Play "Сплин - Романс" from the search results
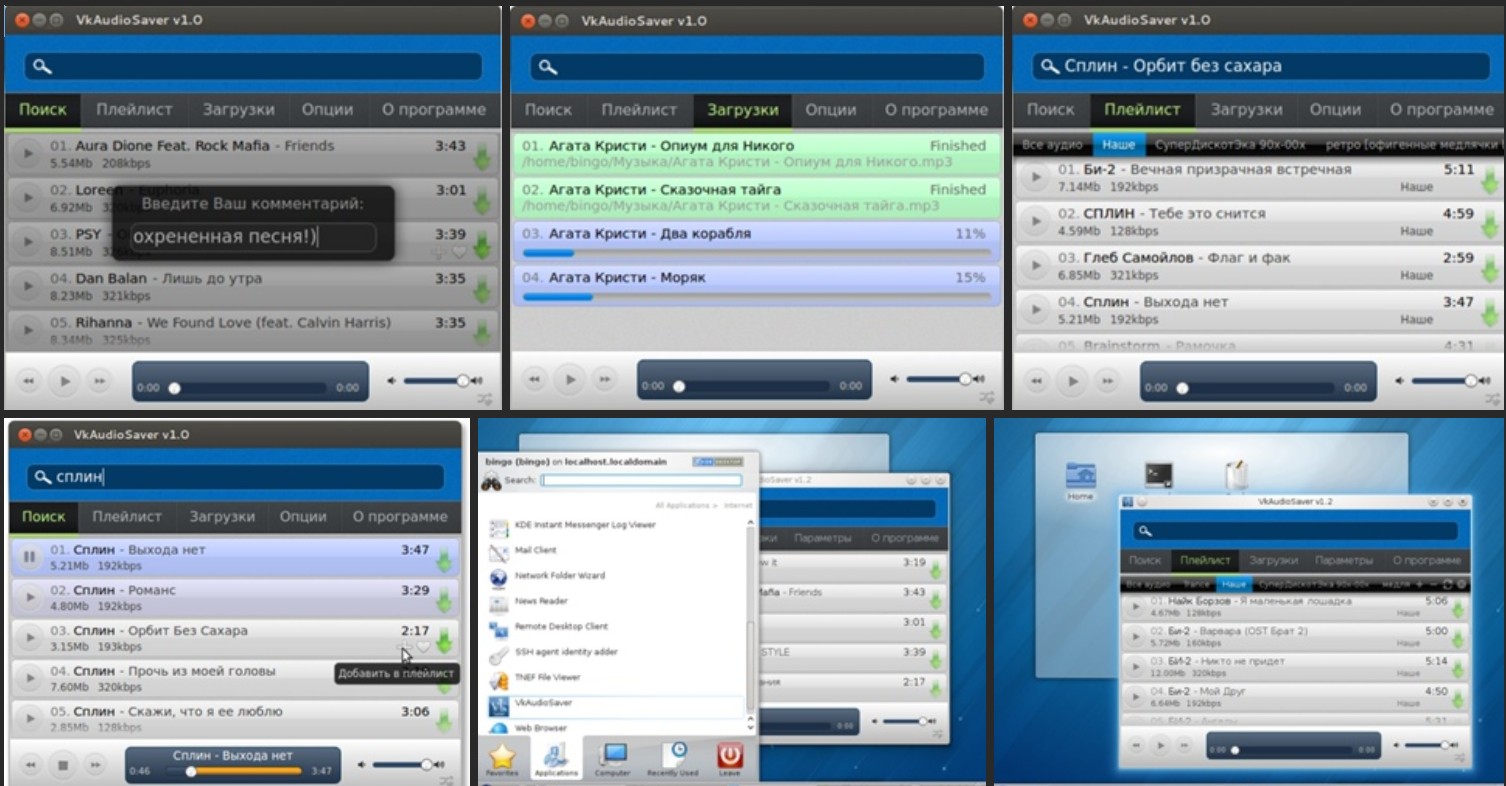Image resolution: width=1506 pixels, height=786 pixels. coord(29,597)
